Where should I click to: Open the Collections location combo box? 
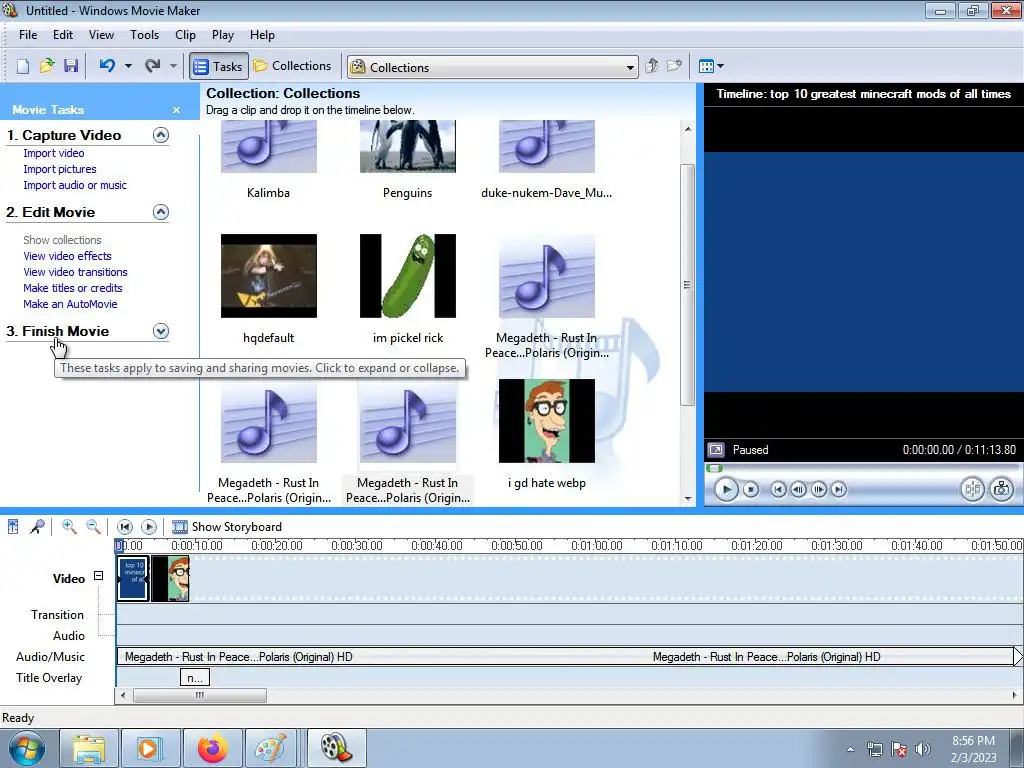(x=492, y=67)
